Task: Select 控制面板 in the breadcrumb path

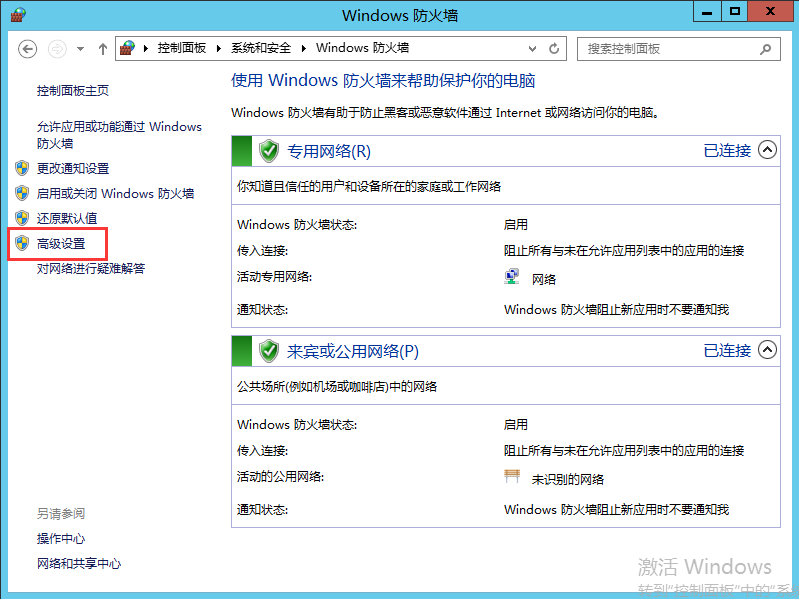Action: click(182, 48)
